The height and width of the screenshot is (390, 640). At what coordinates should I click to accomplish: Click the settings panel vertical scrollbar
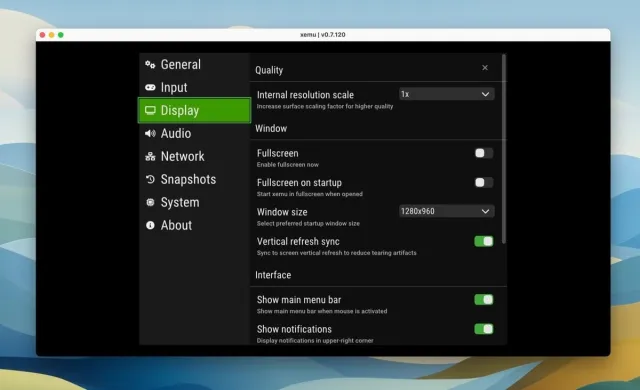(504, 149)
